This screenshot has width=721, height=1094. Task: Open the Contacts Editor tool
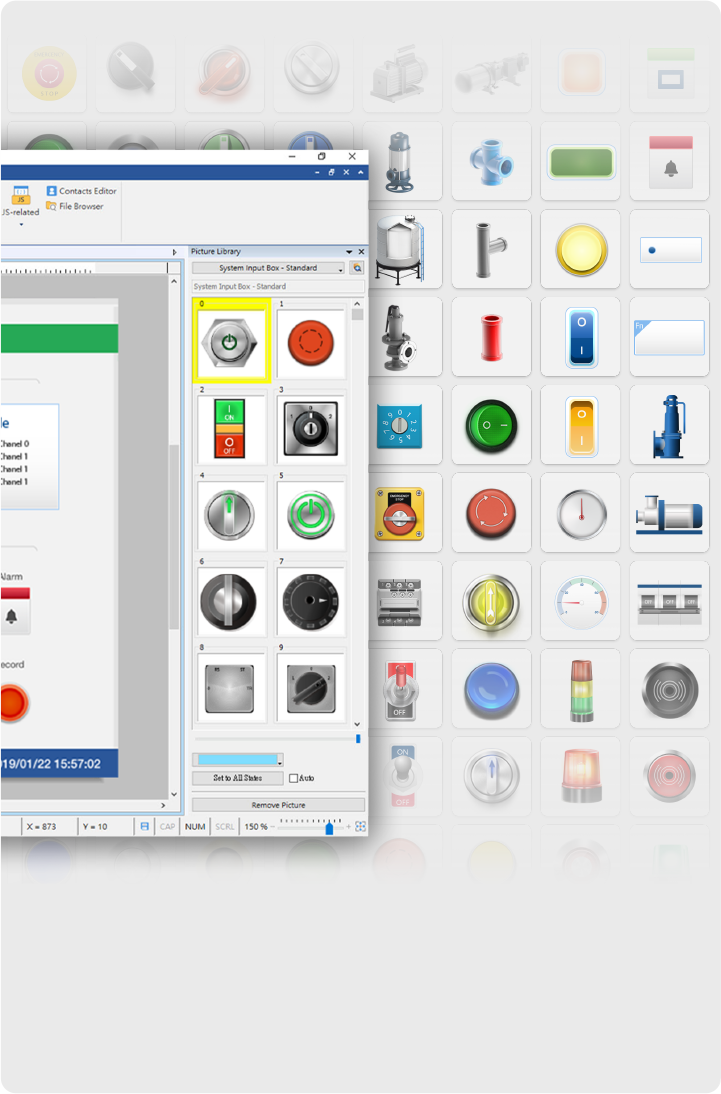pyautogui.click(x=81, y=191)
